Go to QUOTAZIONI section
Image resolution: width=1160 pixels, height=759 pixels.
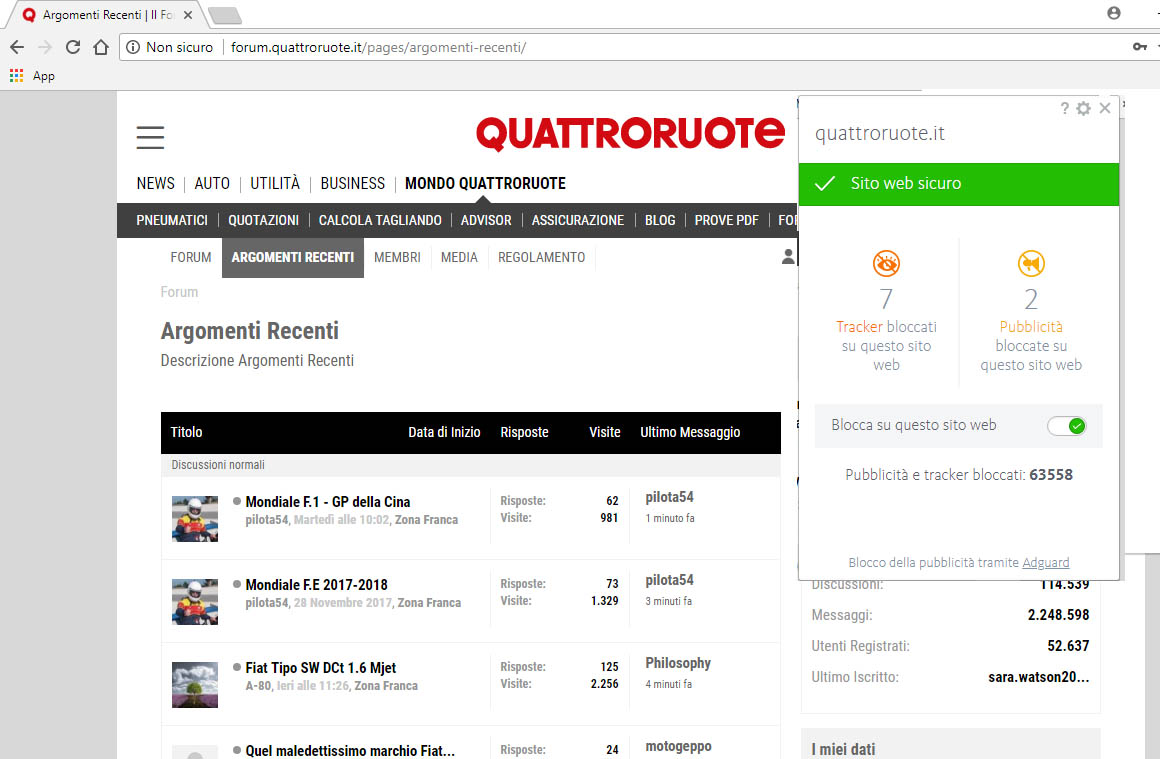[x=263, y=220]
